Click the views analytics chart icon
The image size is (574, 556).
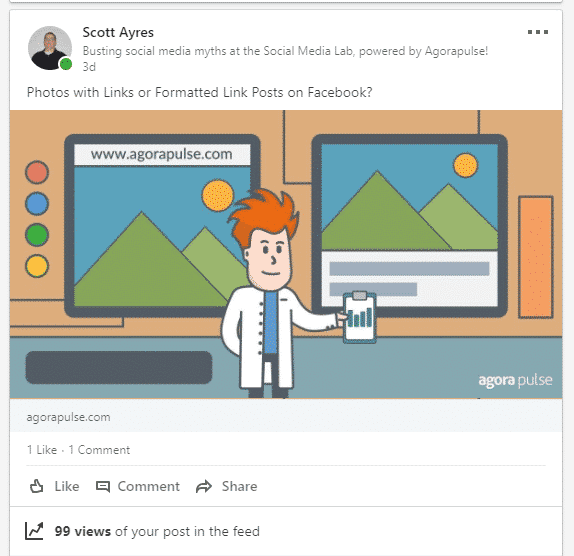tap(34, 531)
